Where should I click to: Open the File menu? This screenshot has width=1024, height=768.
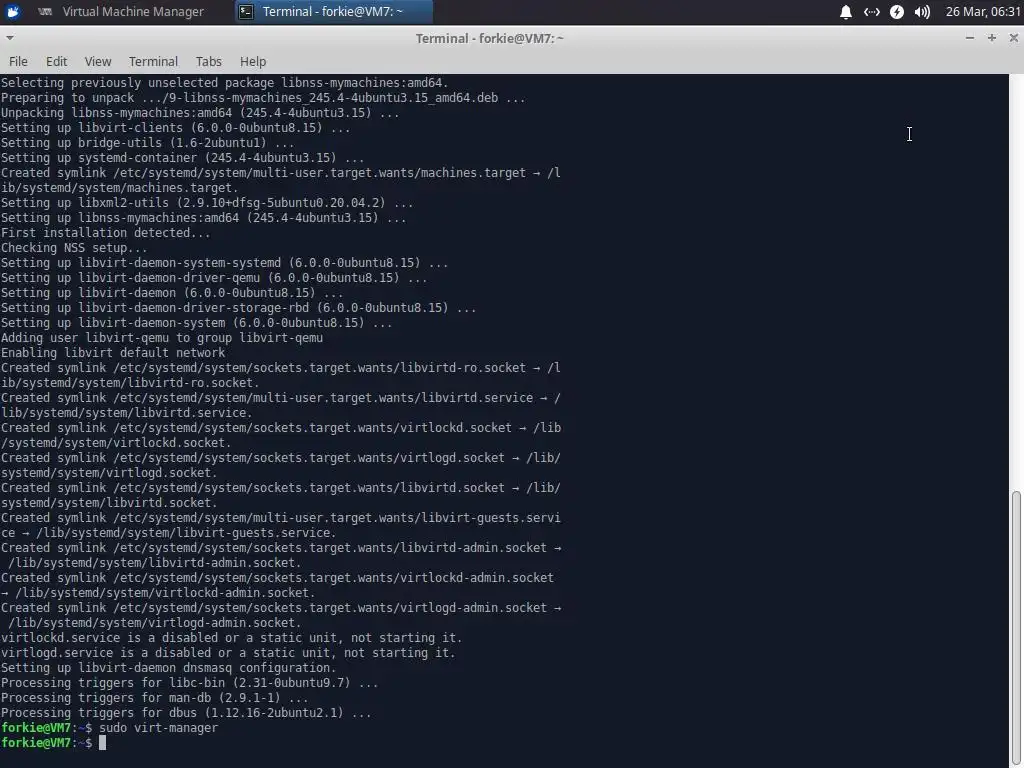click(x=18, y=61)
